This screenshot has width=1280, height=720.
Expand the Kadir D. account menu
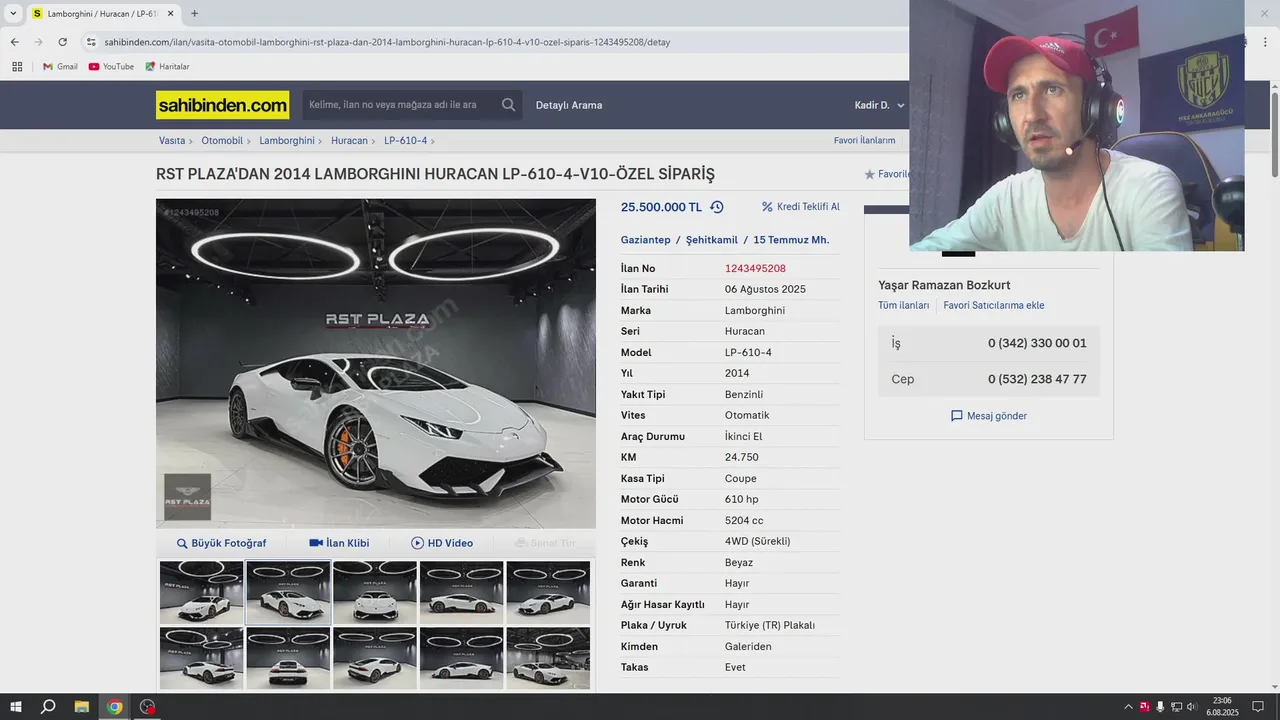pos(879,105)
